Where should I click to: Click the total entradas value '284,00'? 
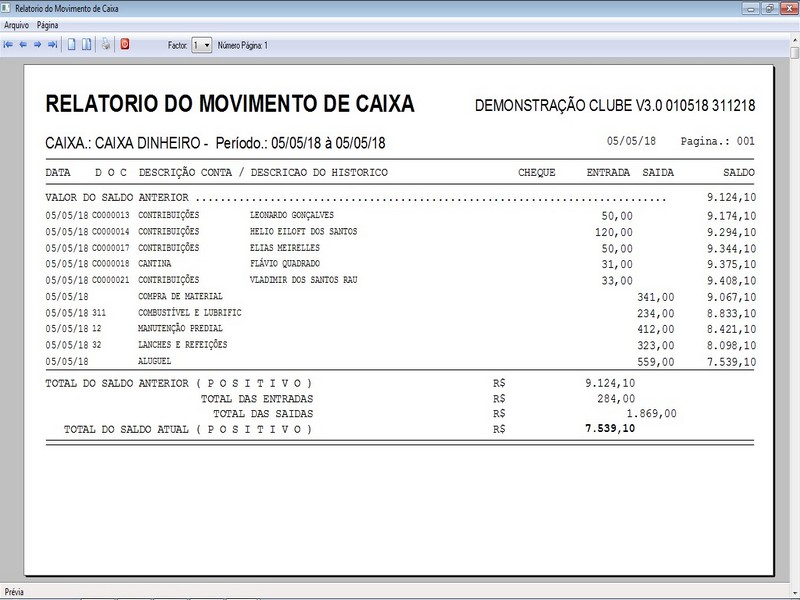click(616, 399)
